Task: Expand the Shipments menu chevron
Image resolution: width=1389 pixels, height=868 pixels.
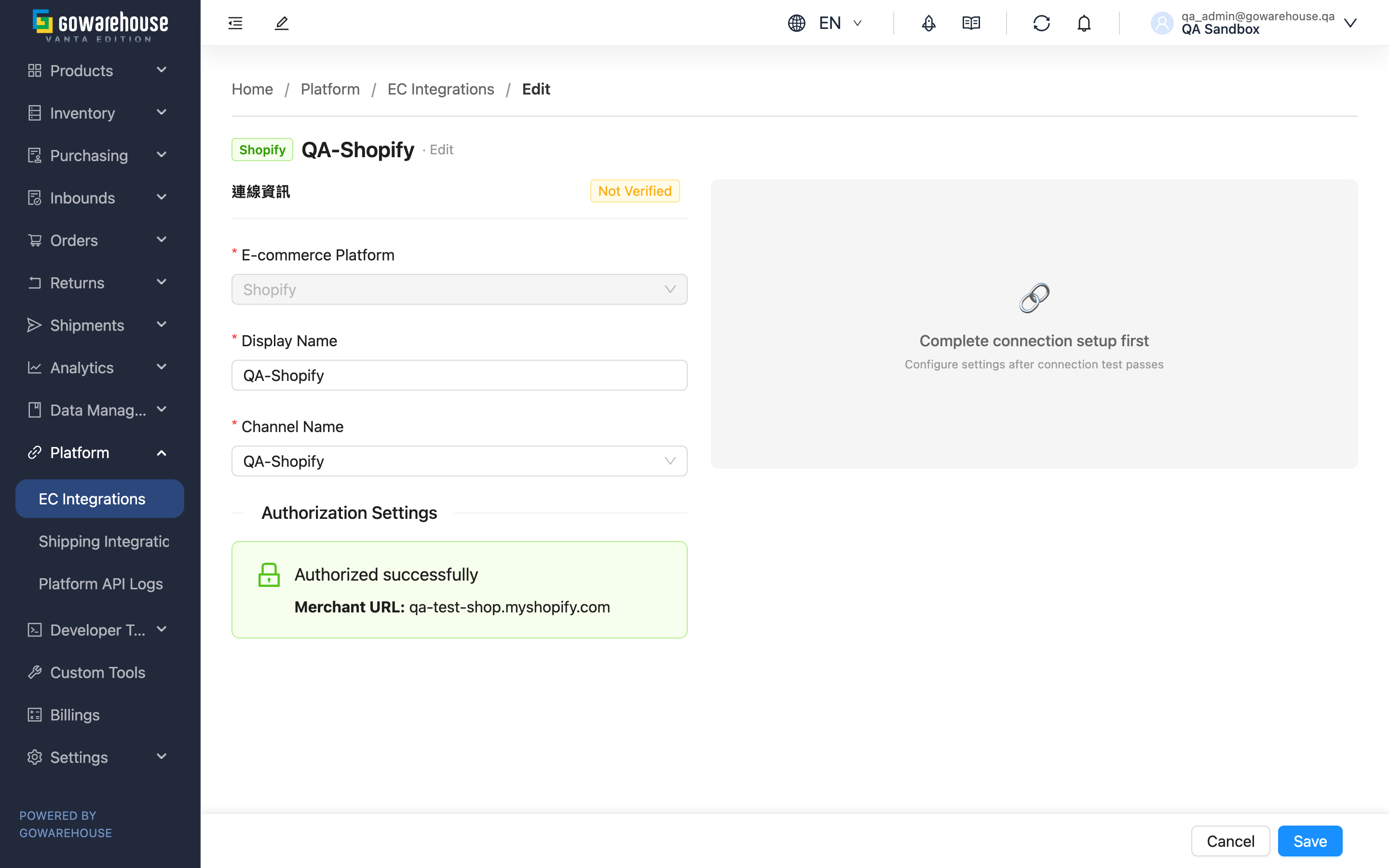Action: tap(162, 325)
